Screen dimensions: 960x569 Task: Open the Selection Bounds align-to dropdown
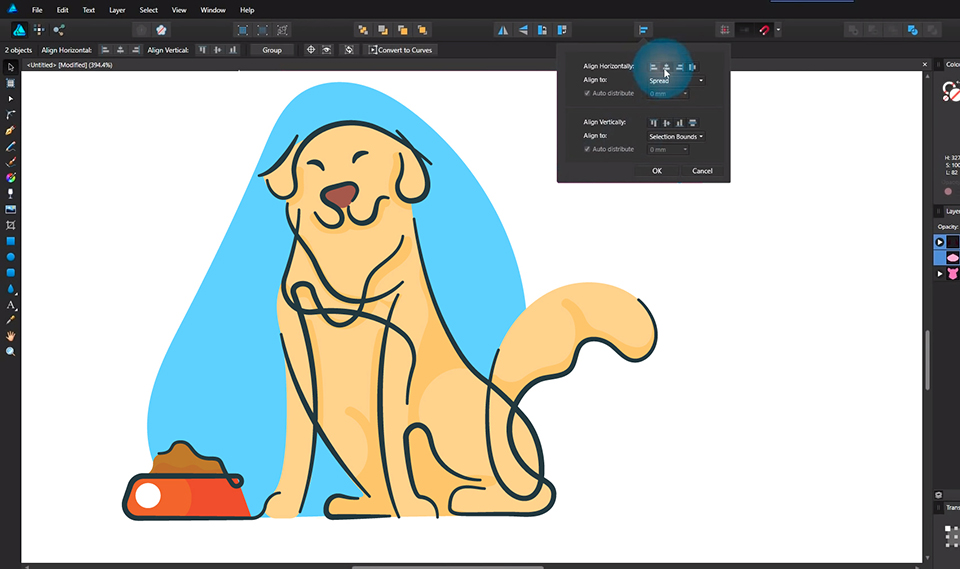(676, 137)
